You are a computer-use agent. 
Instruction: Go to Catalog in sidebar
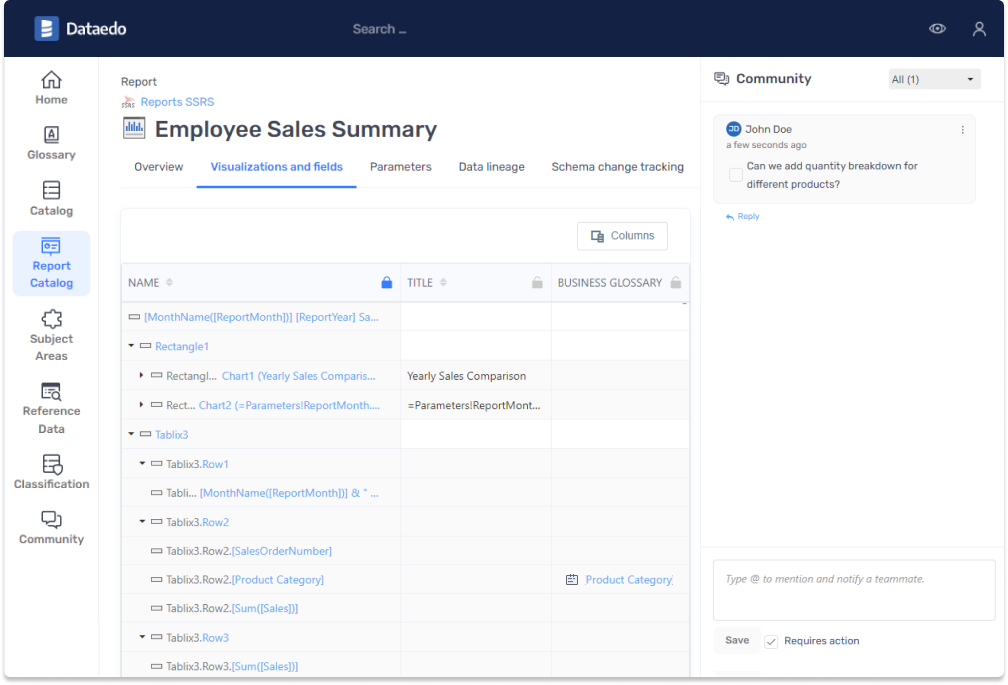pos(51,198)
